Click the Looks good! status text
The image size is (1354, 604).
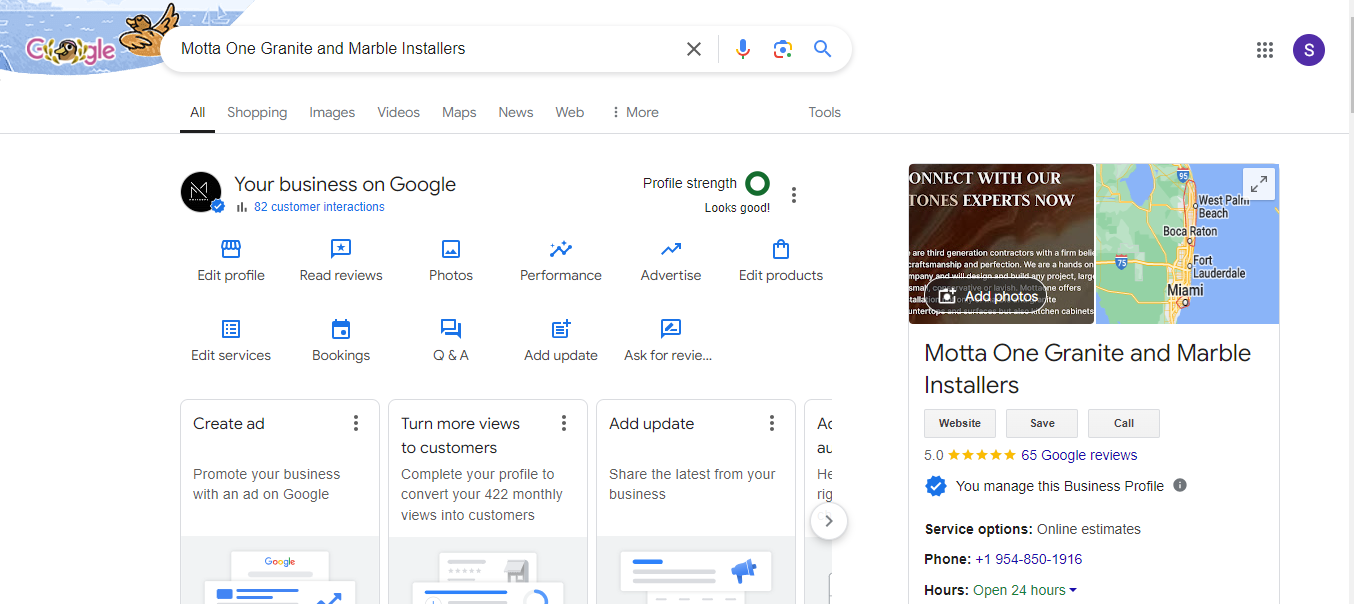click(737, 208)
